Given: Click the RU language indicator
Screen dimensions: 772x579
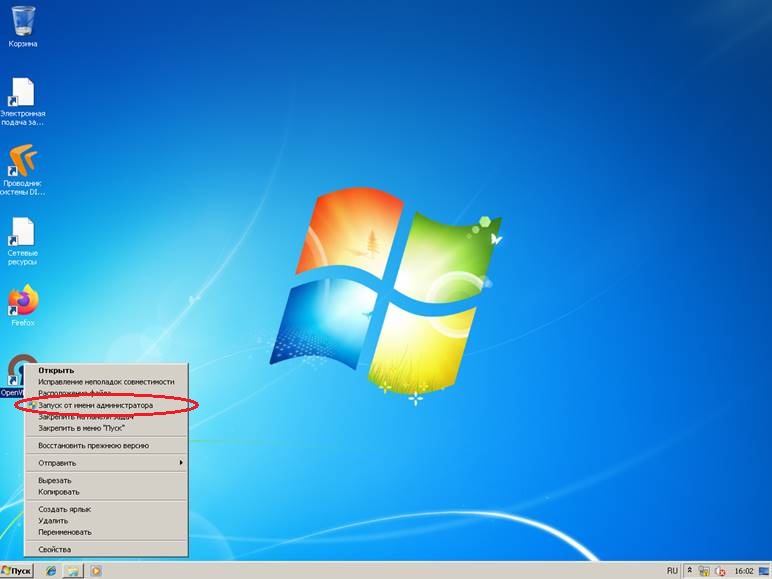Looking at the screenshot, I should tap(672, 571).
